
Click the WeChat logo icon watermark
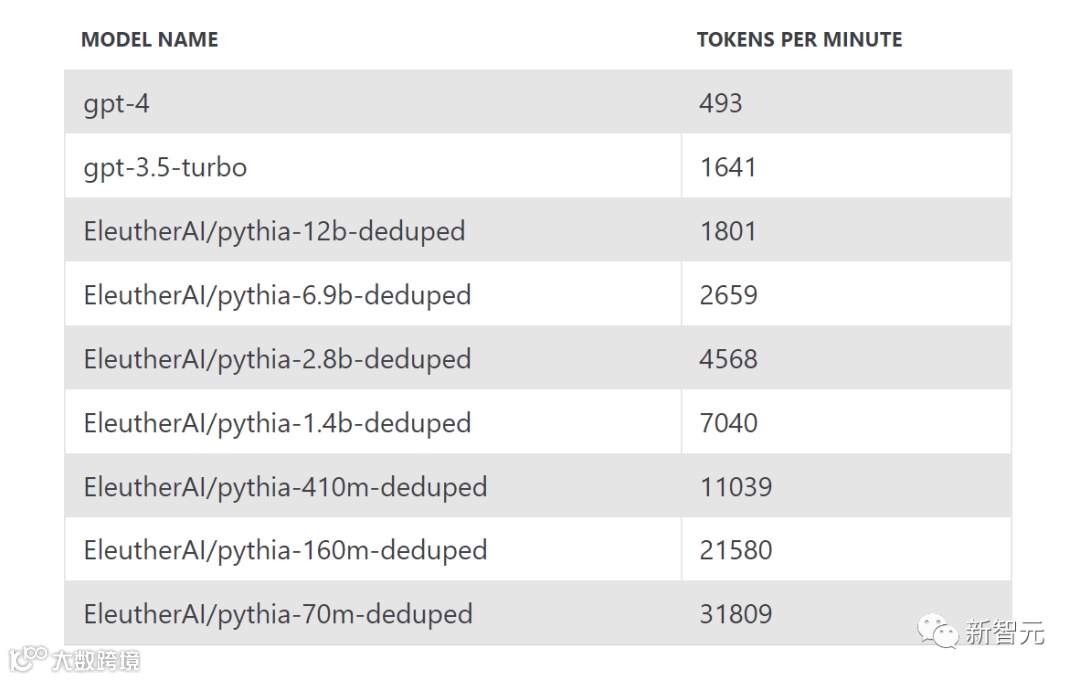(x=937, y=630)
